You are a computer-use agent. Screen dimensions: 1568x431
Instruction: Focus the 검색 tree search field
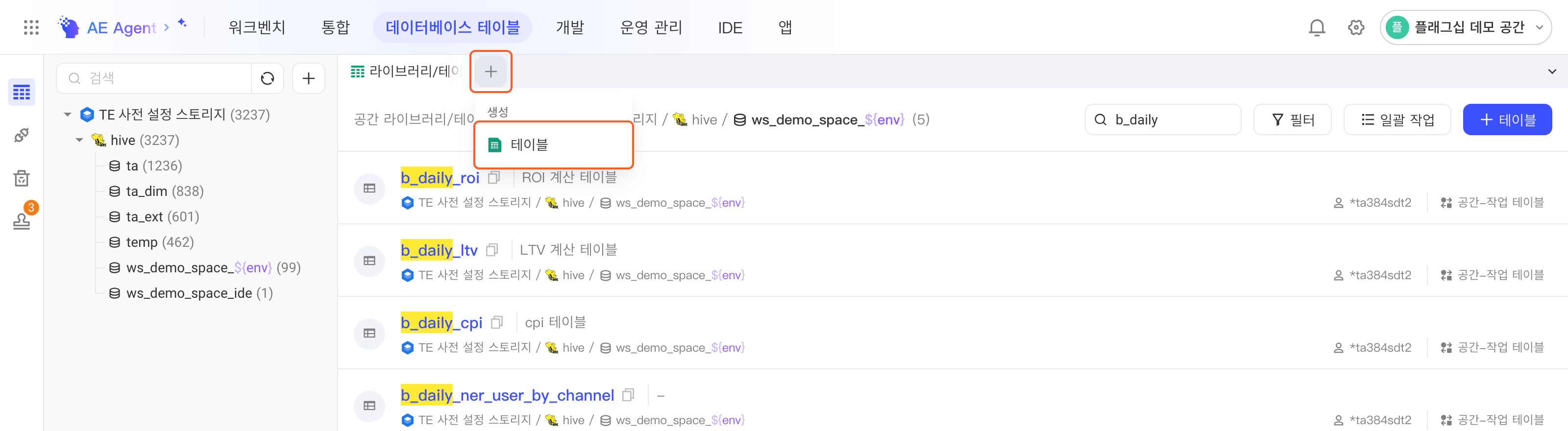(x=155, y=78)
